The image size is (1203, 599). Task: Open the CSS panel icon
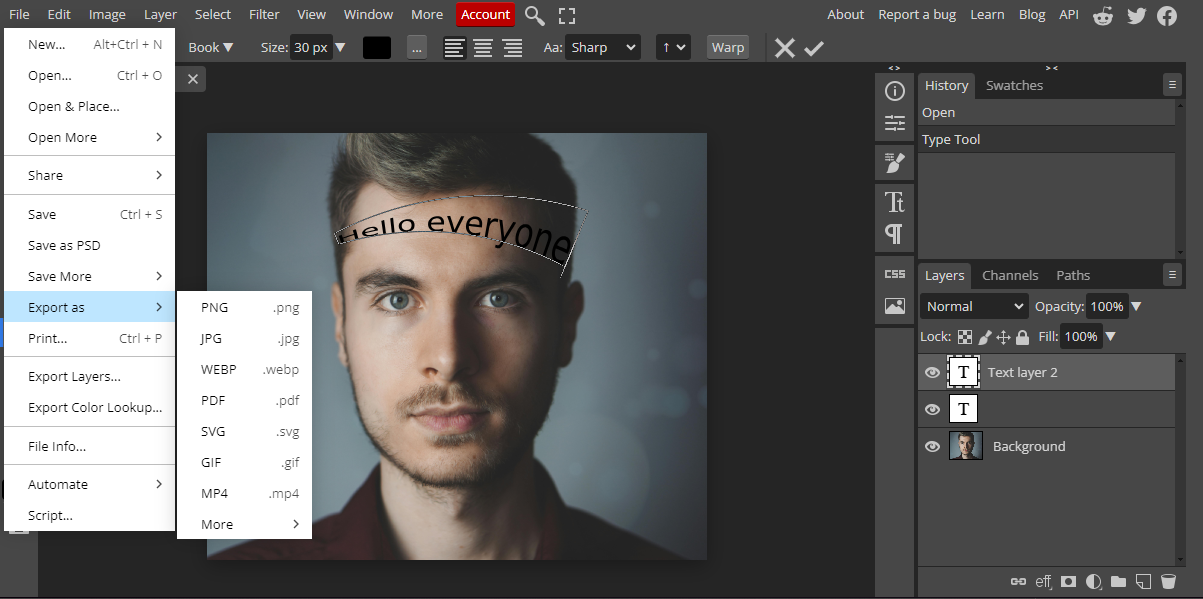click(x=895, y=274)
